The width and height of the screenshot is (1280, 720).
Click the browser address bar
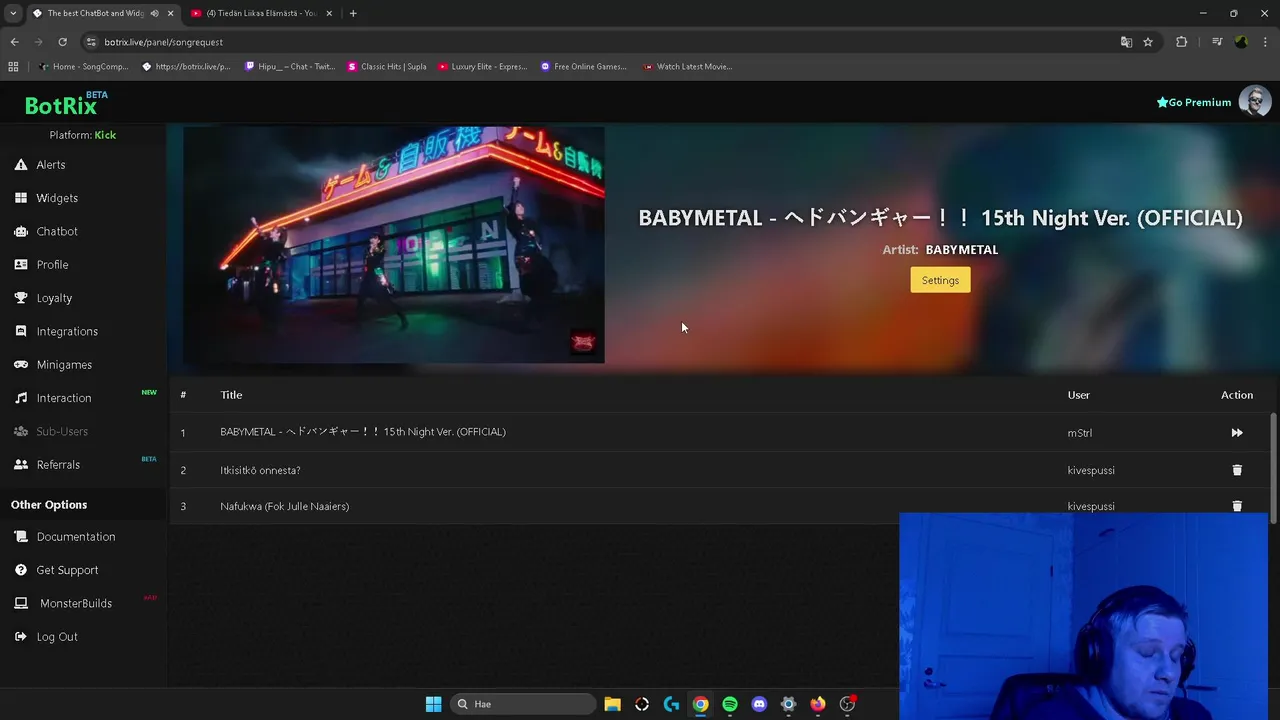click(x=600, y=42)
